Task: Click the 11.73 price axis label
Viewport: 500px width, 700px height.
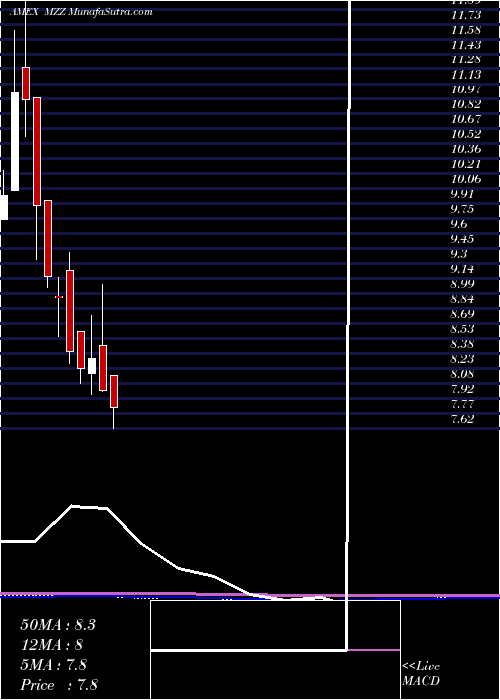Action: tap(466, 15)
